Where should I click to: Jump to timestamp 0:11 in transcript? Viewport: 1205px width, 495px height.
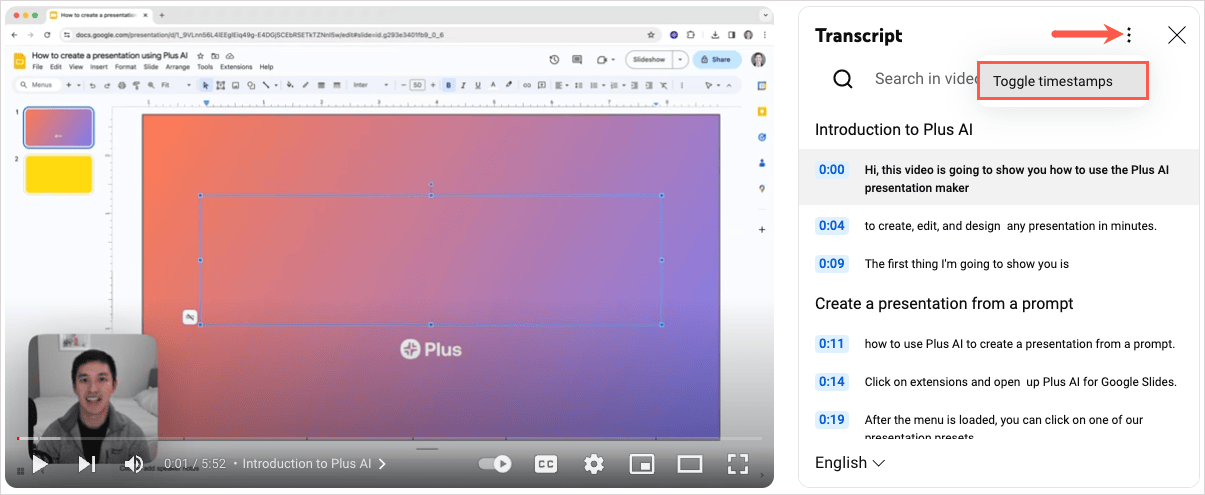(832, 344)
